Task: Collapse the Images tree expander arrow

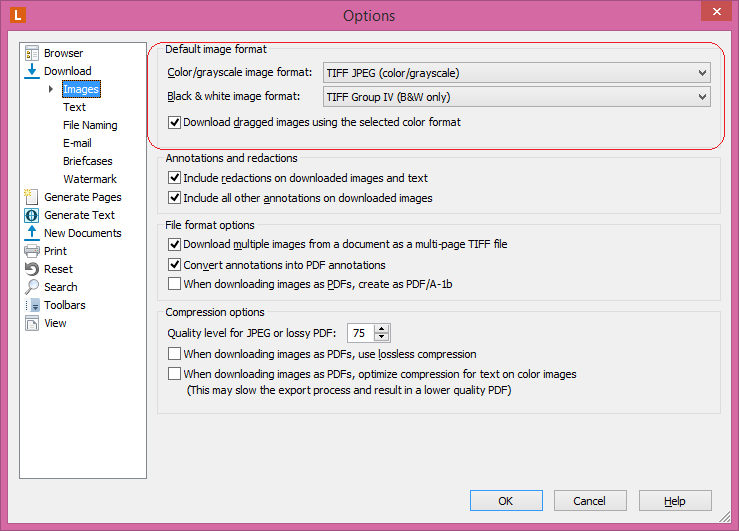Action: pos(51,90)
